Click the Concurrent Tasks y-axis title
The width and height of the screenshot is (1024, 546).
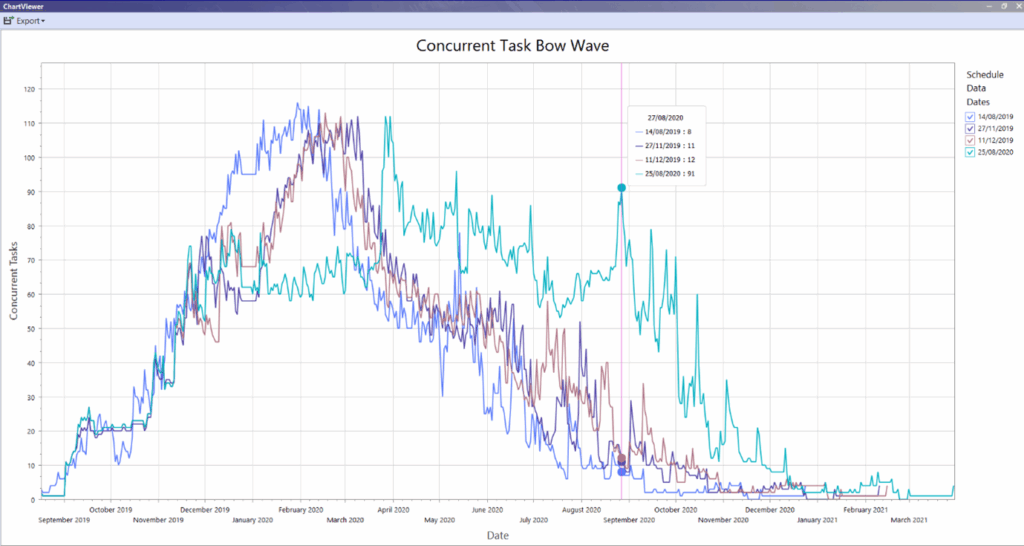14,280
